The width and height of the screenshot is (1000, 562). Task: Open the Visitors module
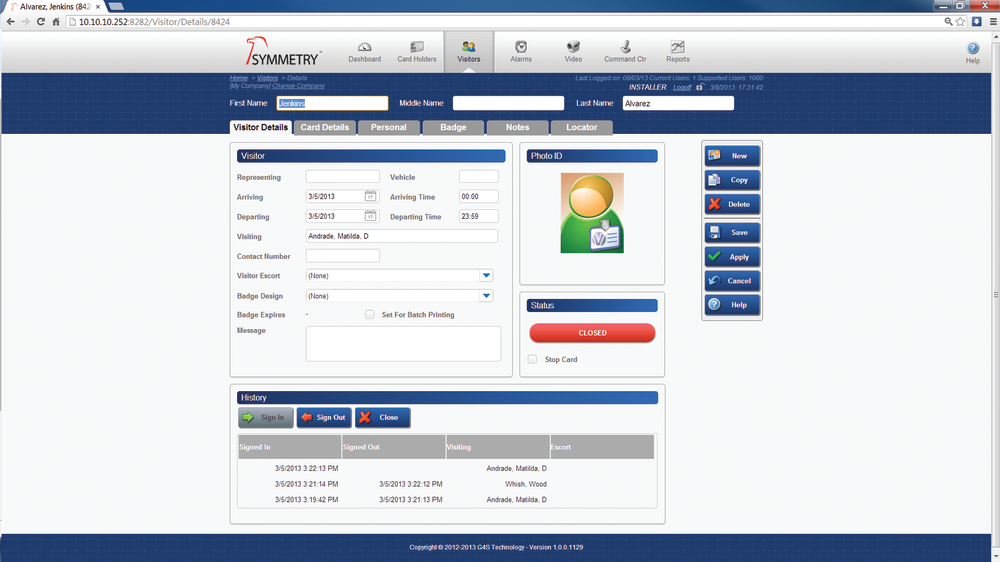[x=469, y=52]
